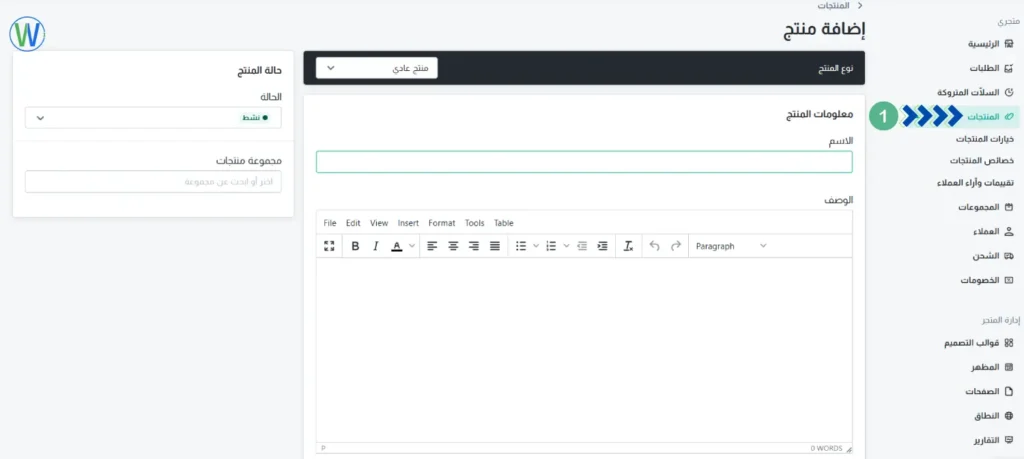Click the product name (الاسم) input field

(584, 162)
